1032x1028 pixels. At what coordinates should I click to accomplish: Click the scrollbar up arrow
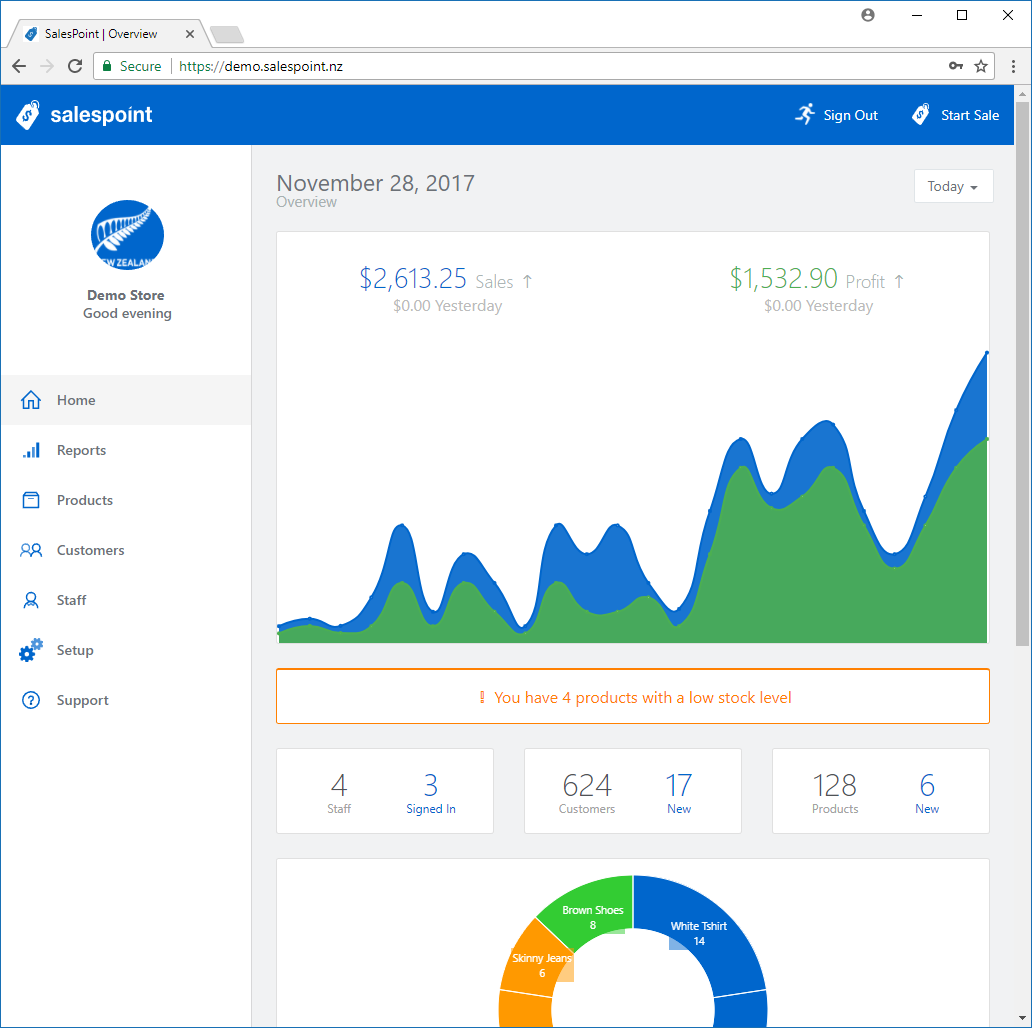click(1022, 93)
